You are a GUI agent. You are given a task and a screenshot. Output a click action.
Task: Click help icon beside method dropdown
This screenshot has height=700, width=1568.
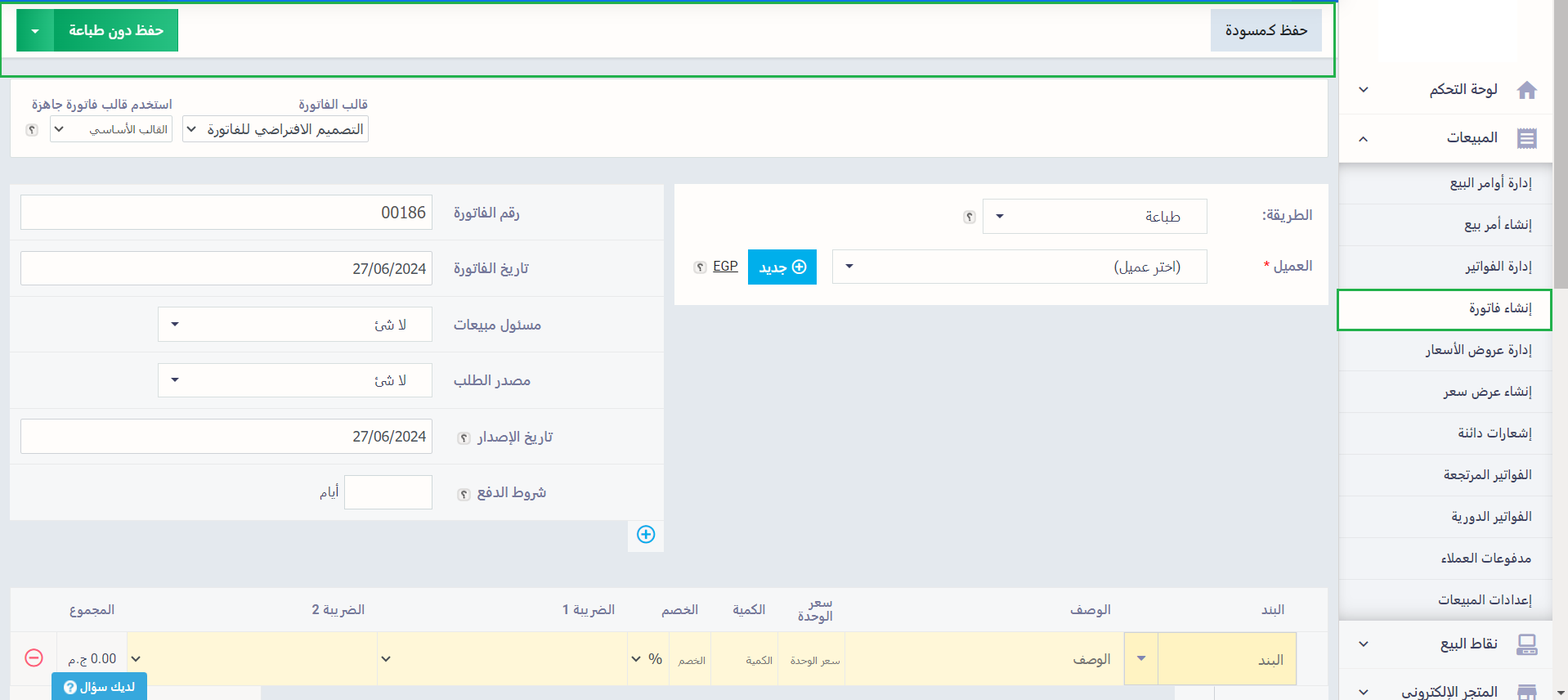[970, 217]
